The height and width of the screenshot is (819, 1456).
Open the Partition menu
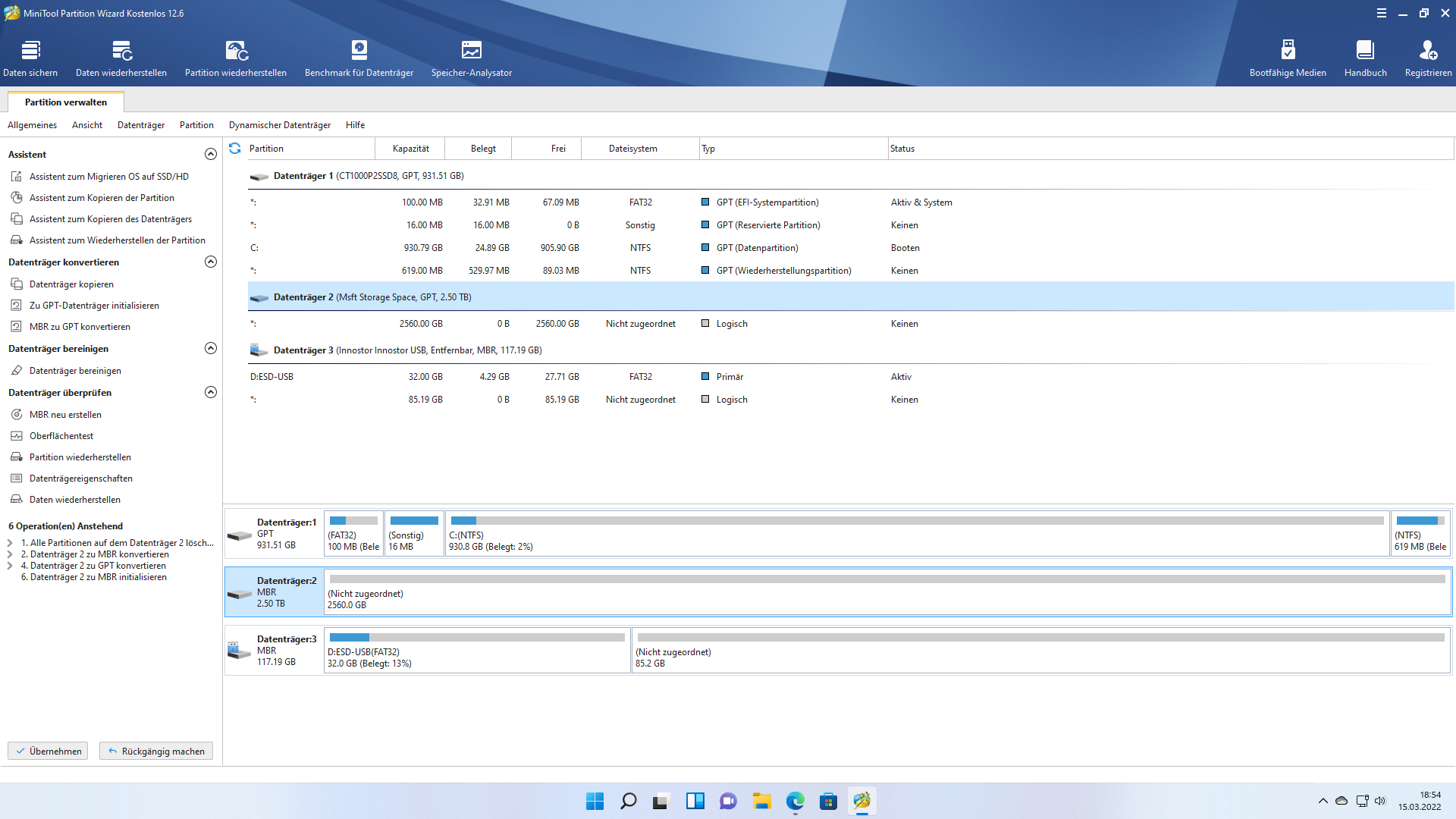click(x=196, y=125)
